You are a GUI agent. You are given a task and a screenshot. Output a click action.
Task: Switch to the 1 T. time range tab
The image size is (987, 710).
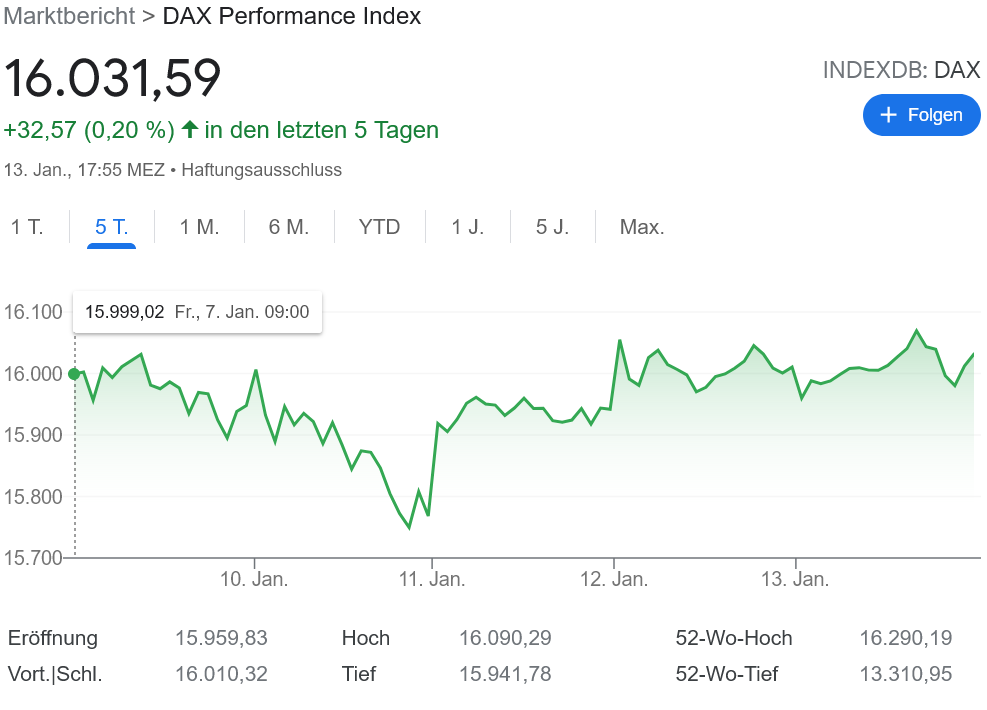28,227
